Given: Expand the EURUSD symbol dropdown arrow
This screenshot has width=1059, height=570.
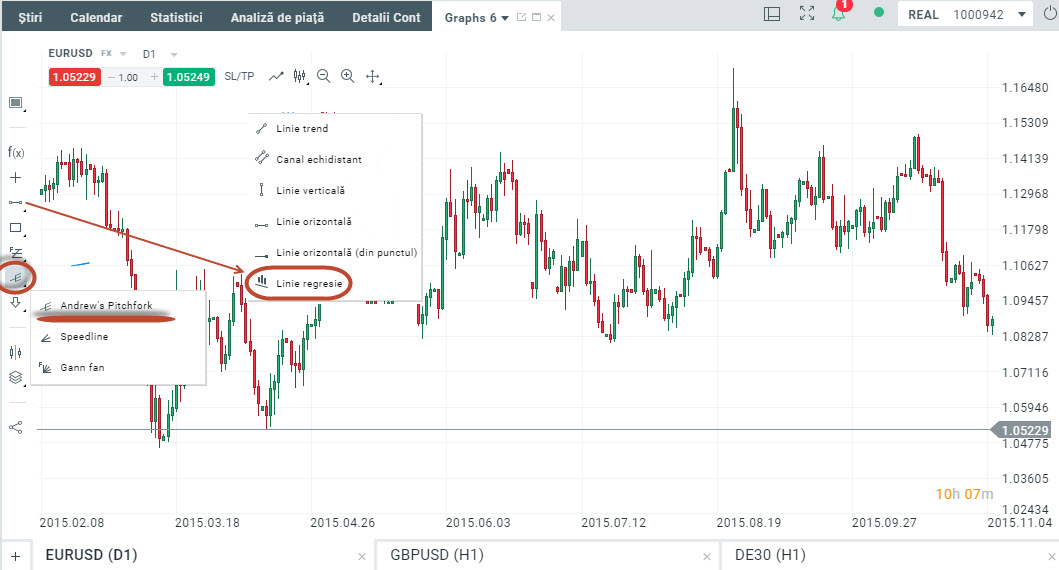Looking at the screenshot, I should point(123,53).
